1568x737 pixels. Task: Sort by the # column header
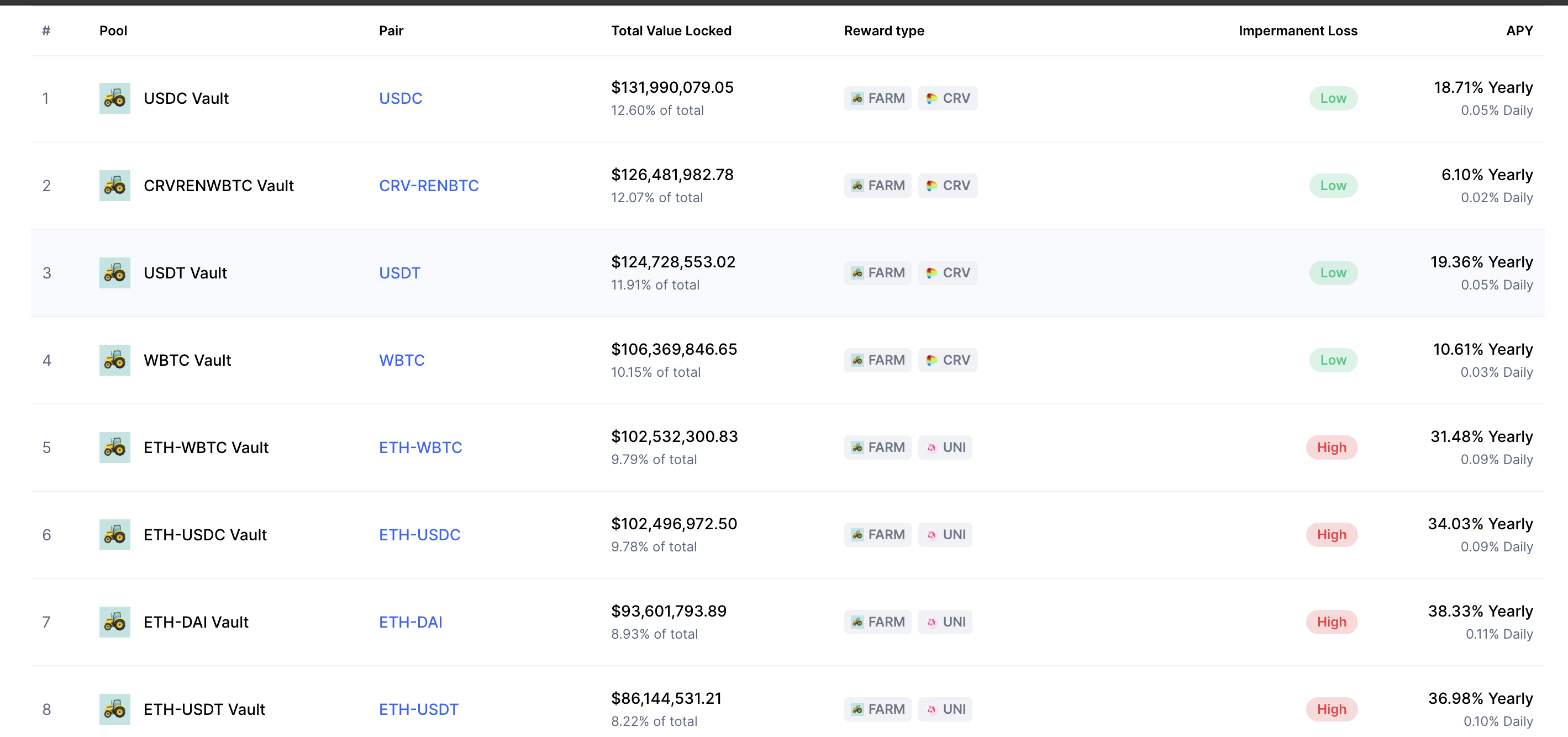coord(46,30)
